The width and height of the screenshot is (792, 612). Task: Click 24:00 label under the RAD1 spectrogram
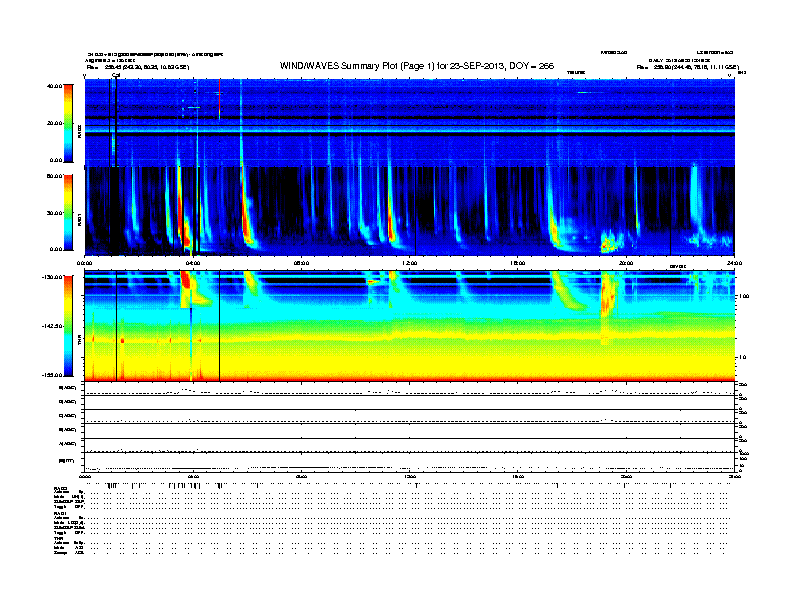coord(734,263)
